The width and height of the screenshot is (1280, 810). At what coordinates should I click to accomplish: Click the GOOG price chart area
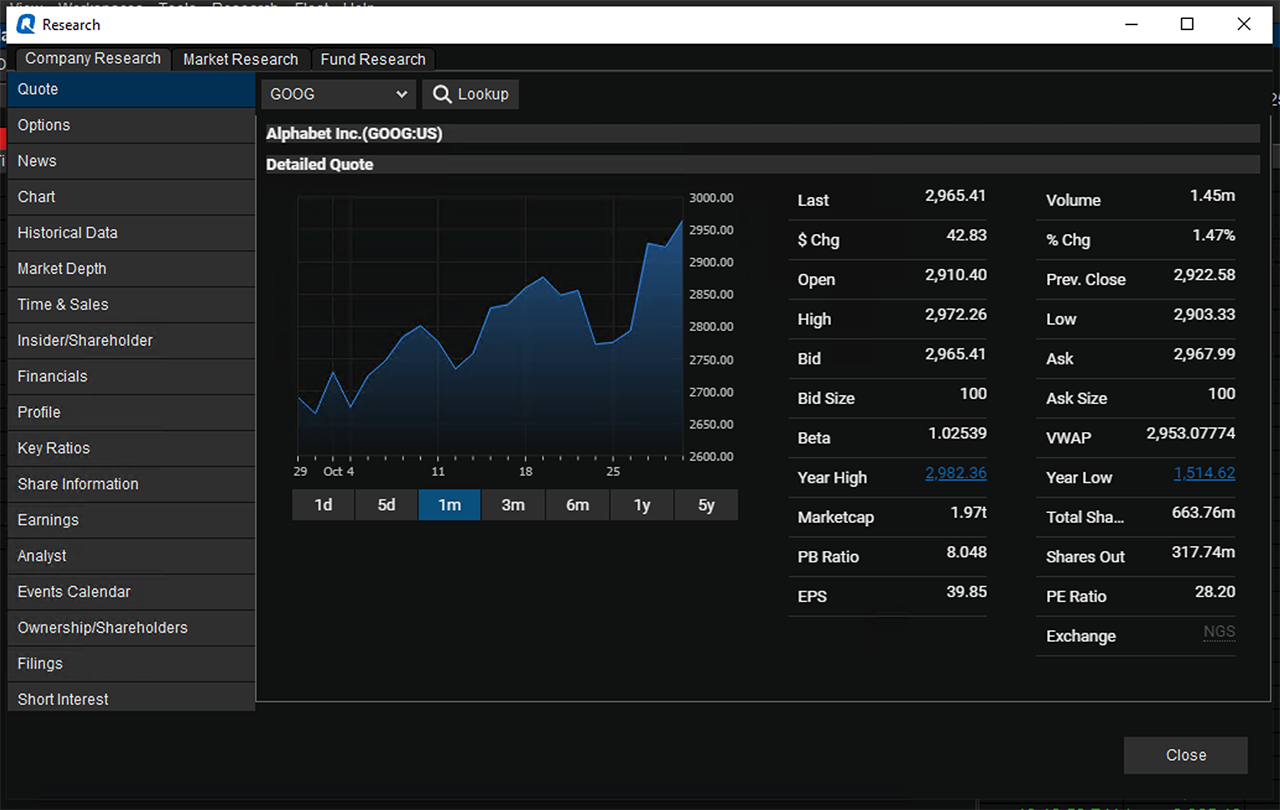[490, 326]
